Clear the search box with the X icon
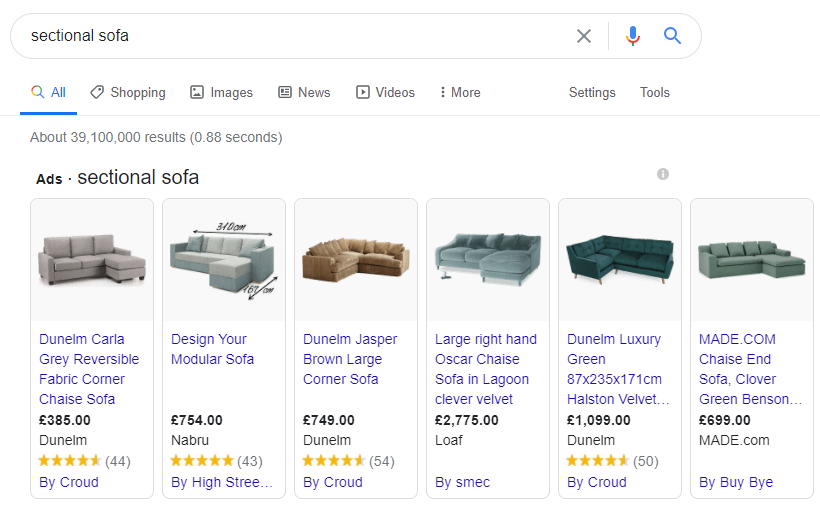 (584, 36)
